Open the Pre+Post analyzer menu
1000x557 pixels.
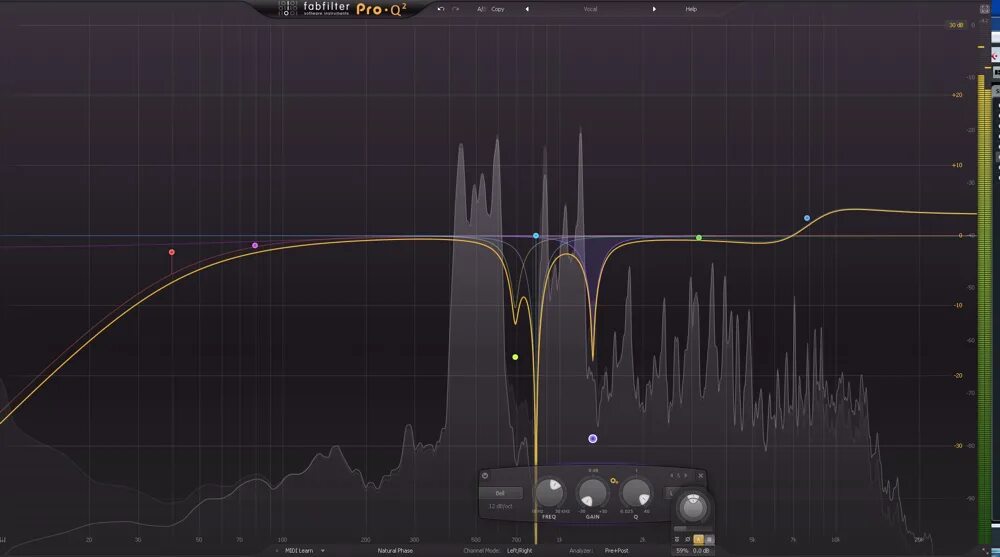pos(617,550)
